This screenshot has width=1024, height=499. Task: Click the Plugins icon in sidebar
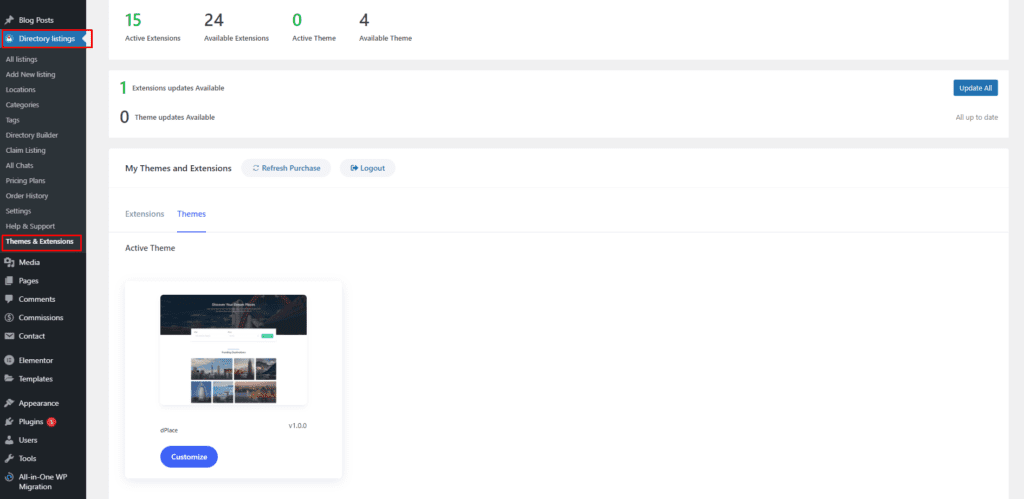[9, 422]
